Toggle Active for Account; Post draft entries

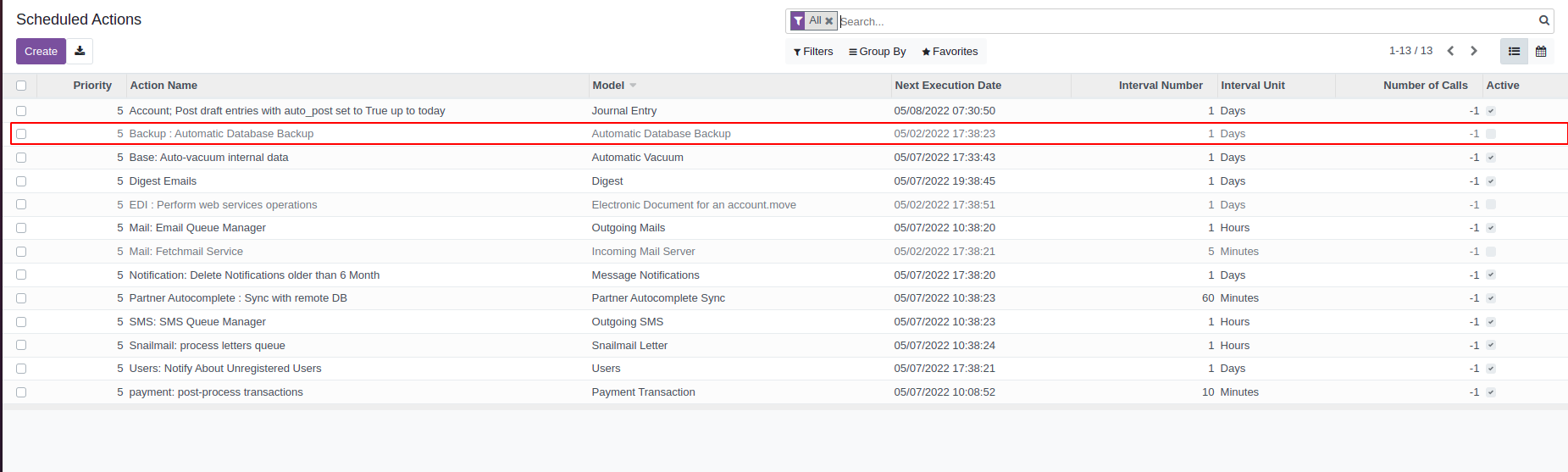[1491, 111]
